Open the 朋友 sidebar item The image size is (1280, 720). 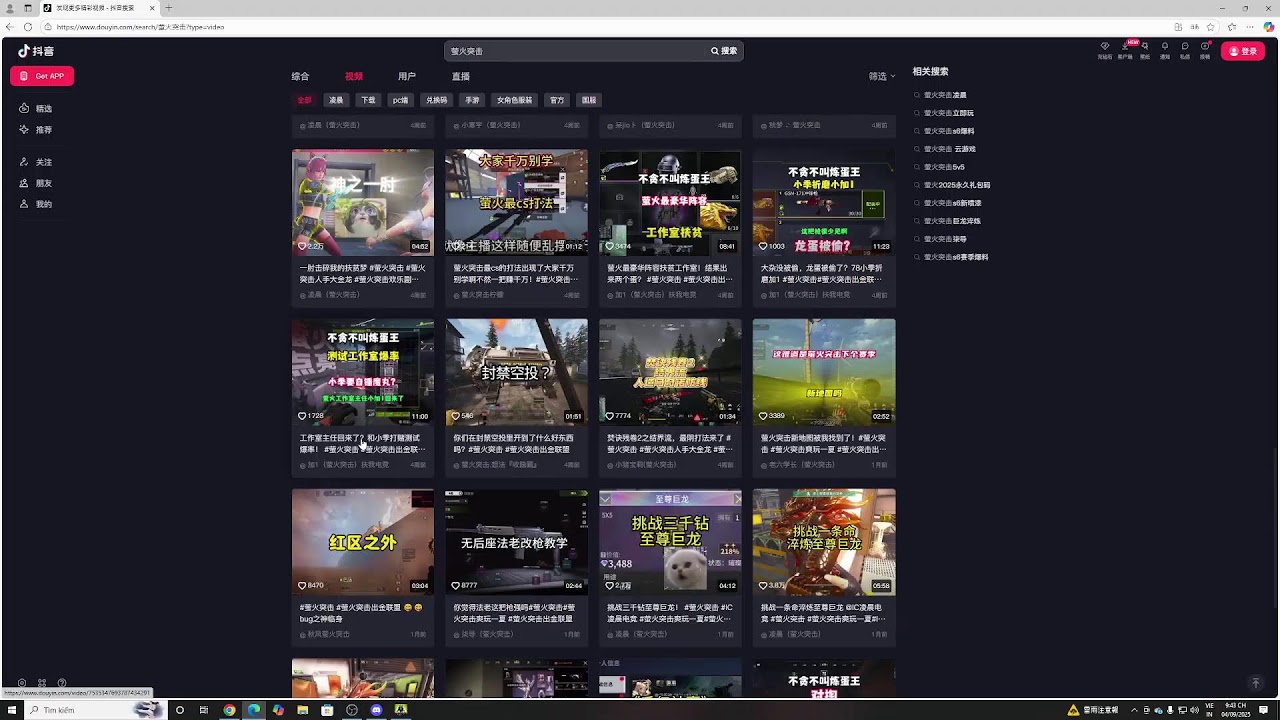[36, 183]
